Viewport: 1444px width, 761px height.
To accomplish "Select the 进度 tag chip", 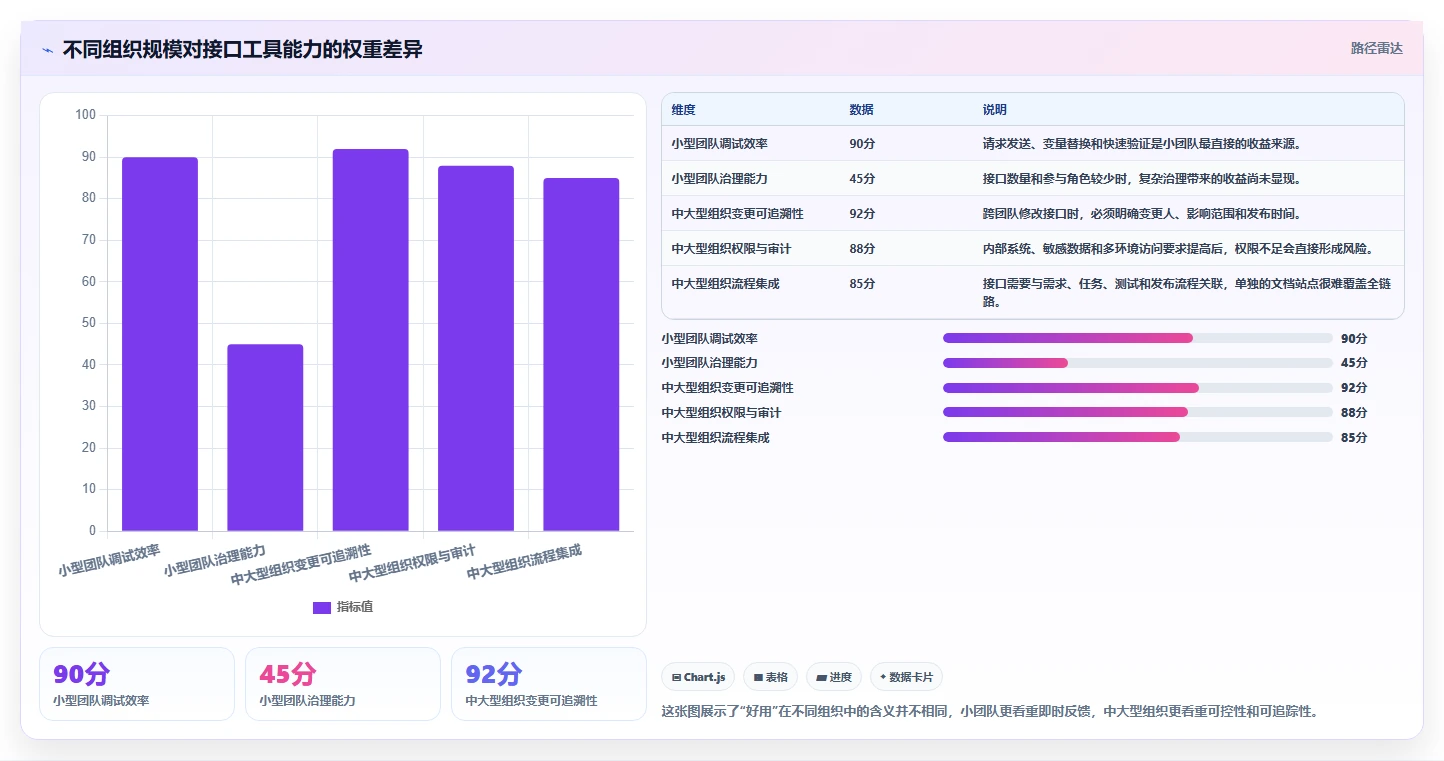I will [834, 677].
